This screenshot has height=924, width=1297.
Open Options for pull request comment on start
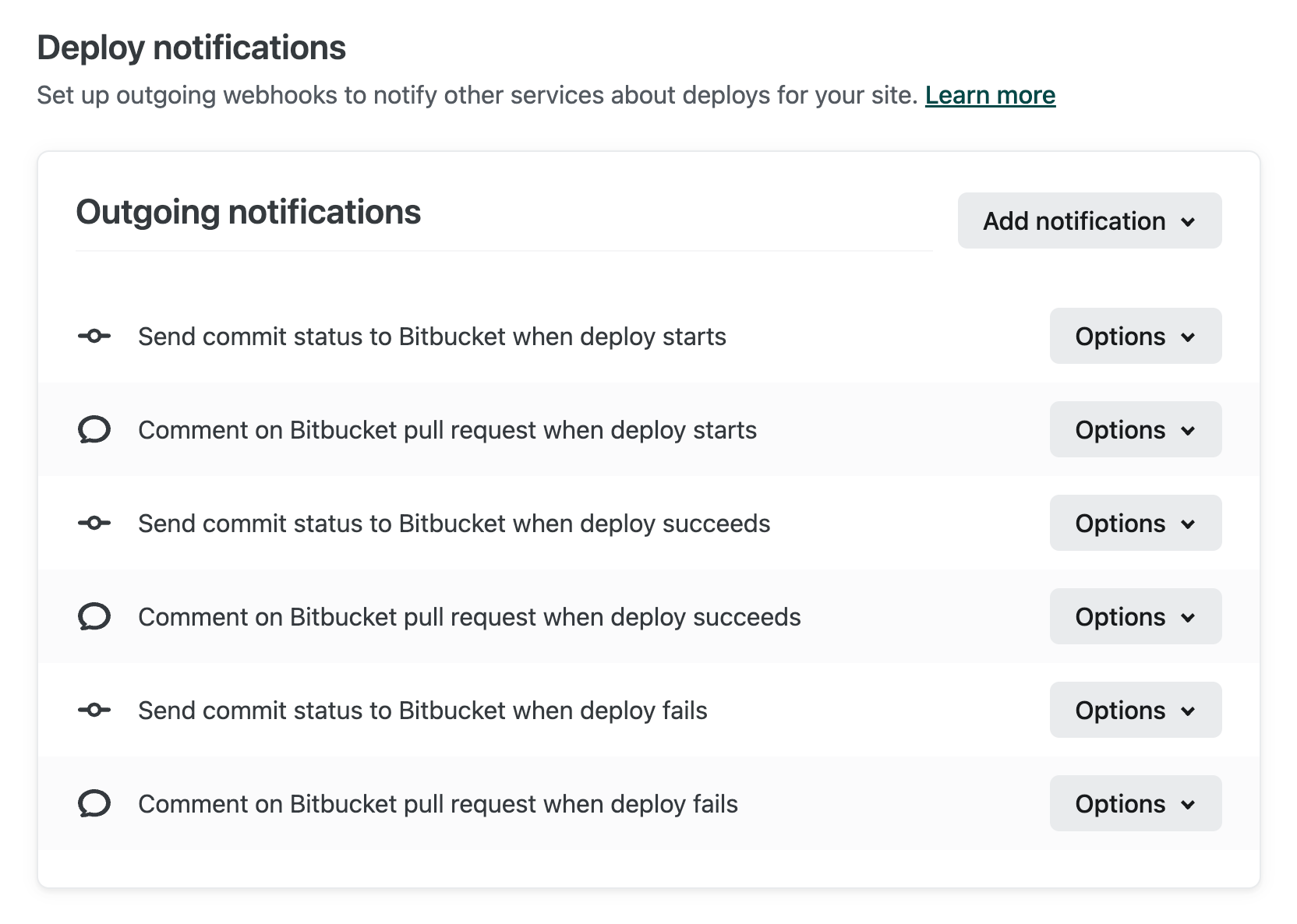[x=1135, y=430]
